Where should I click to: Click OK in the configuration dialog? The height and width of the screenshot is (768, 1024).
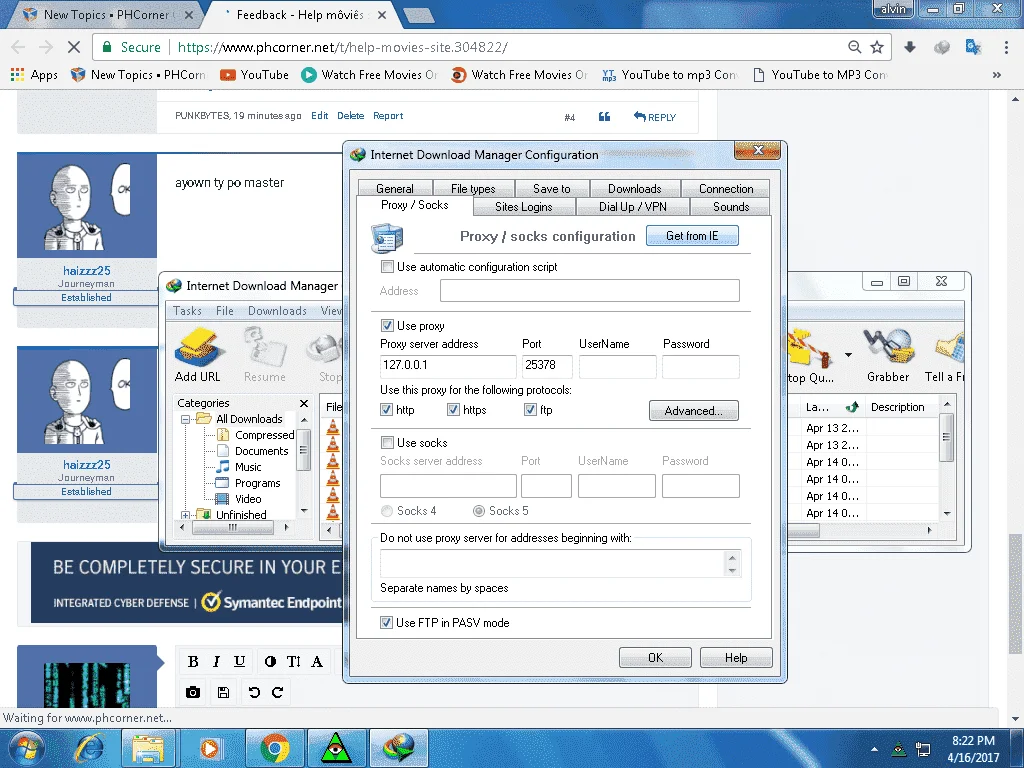(x=655, y=658)
